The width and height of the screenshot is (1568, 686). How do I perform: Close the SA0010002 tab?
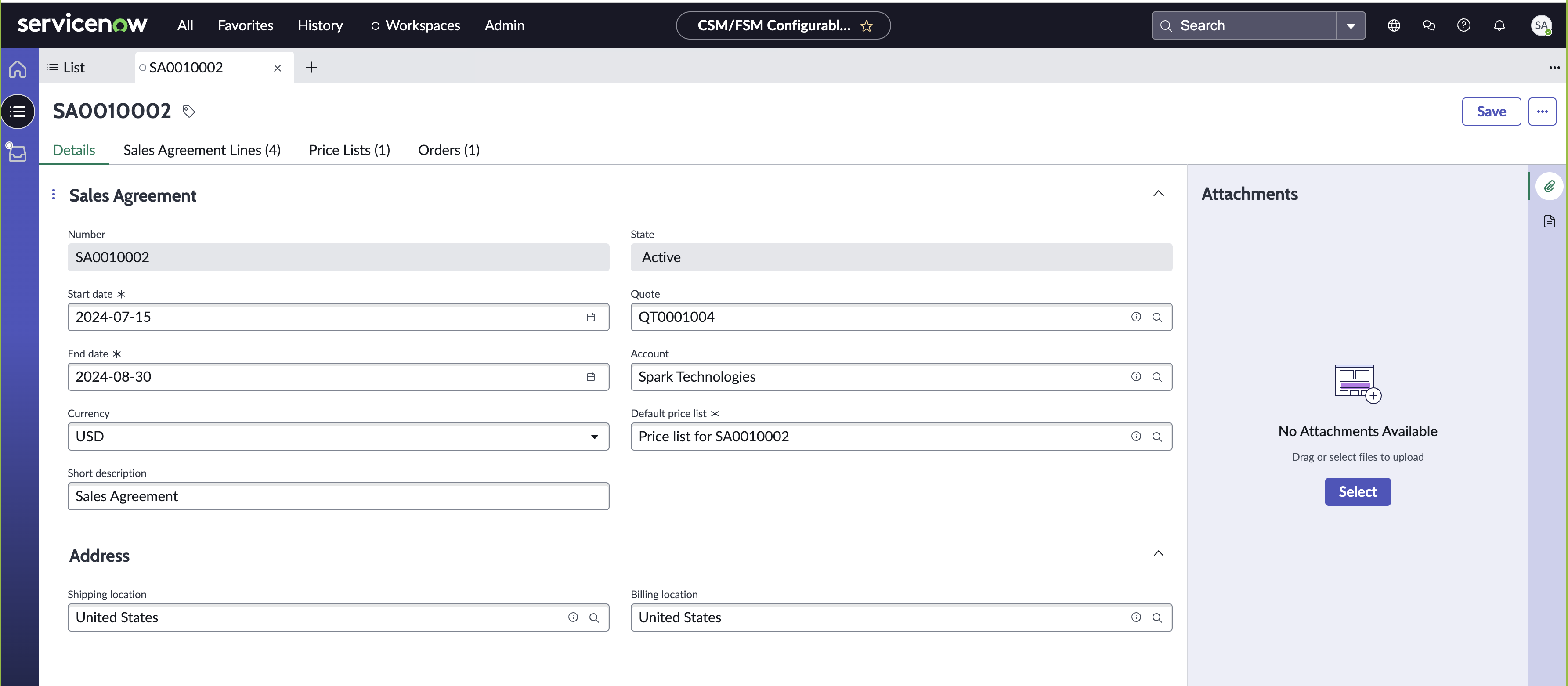click(x=278, y=68)
